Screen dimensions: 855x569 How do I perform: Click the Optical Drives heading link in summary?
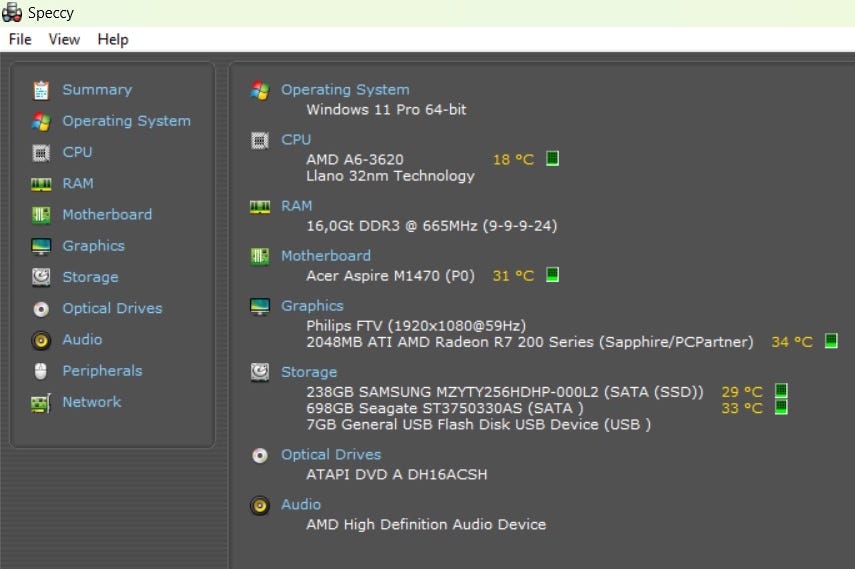[x=331, y=454]
